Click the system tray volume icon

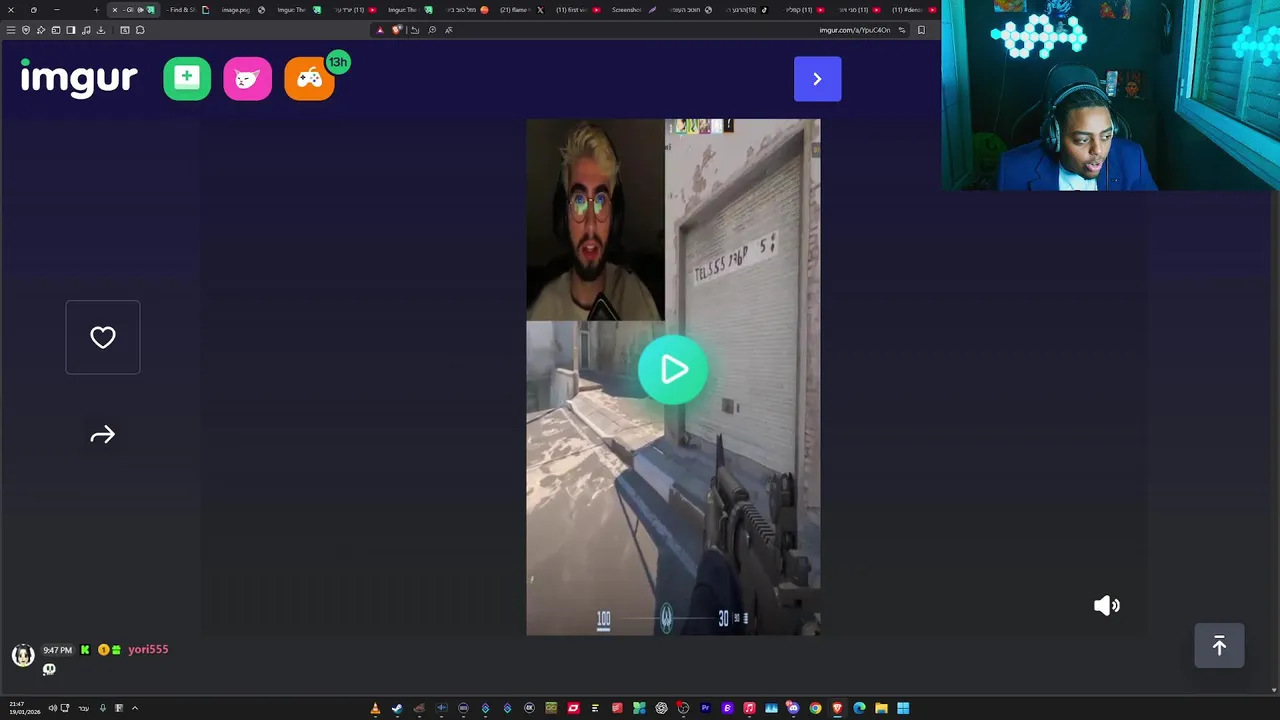pos(51,708)
